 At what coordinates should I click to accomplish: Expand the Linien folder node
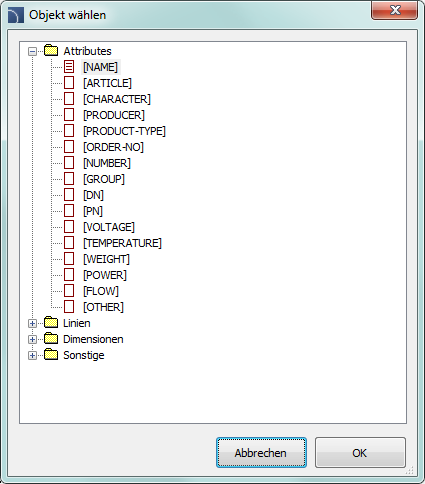coord(32,323)
